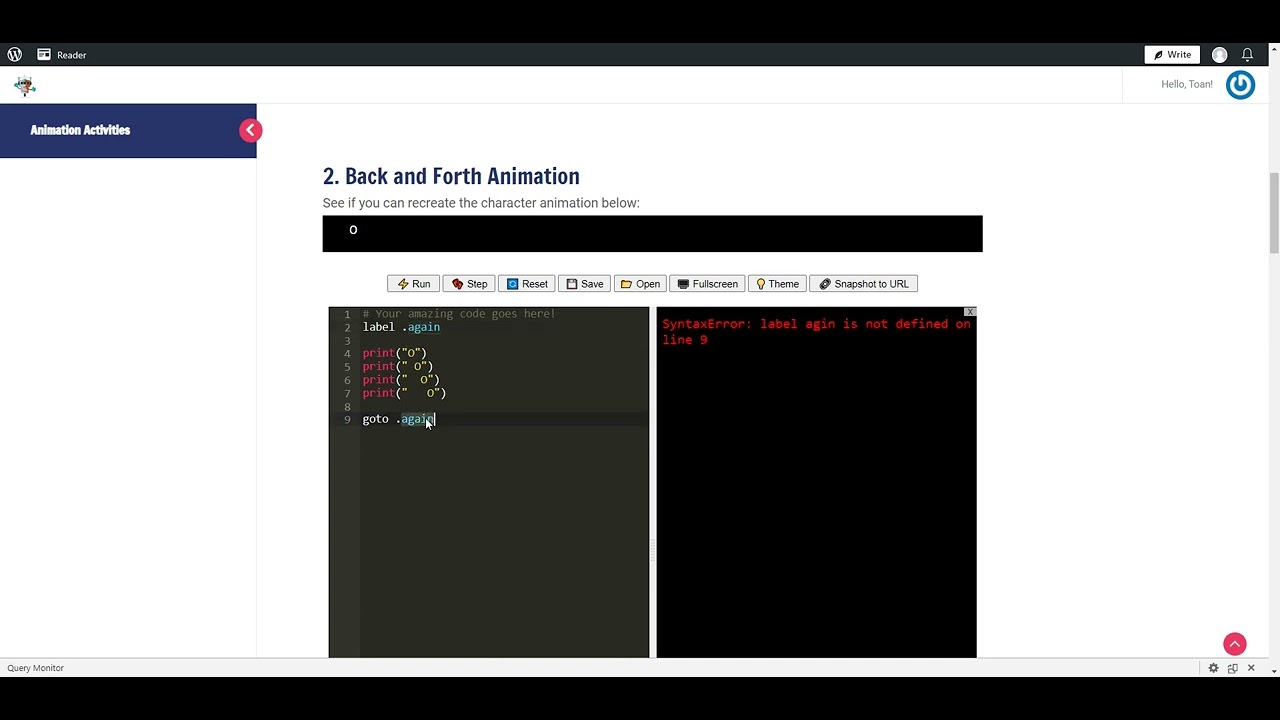Click the 'Hello, Toan!' greeting text
1280x720 pixels.
coord(1187,84)
